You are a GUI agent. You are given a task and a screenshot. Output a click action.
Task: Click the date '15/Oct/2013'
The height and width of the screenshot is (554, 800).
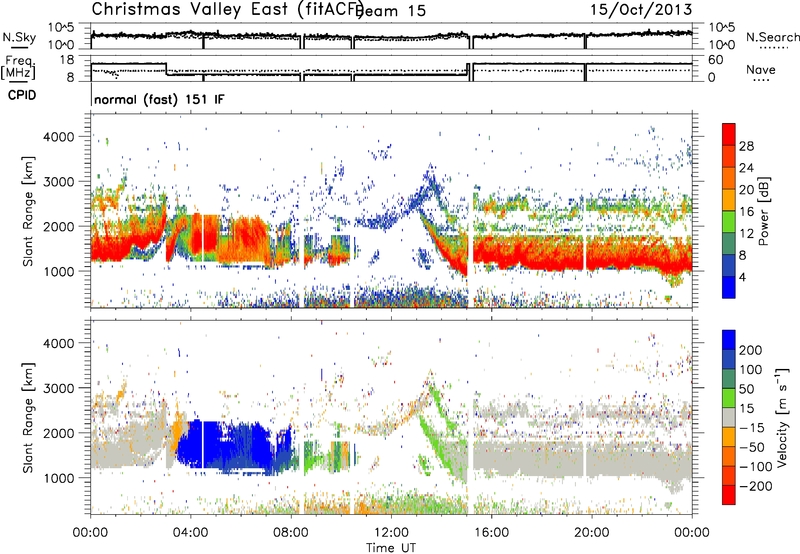(641, 10)
